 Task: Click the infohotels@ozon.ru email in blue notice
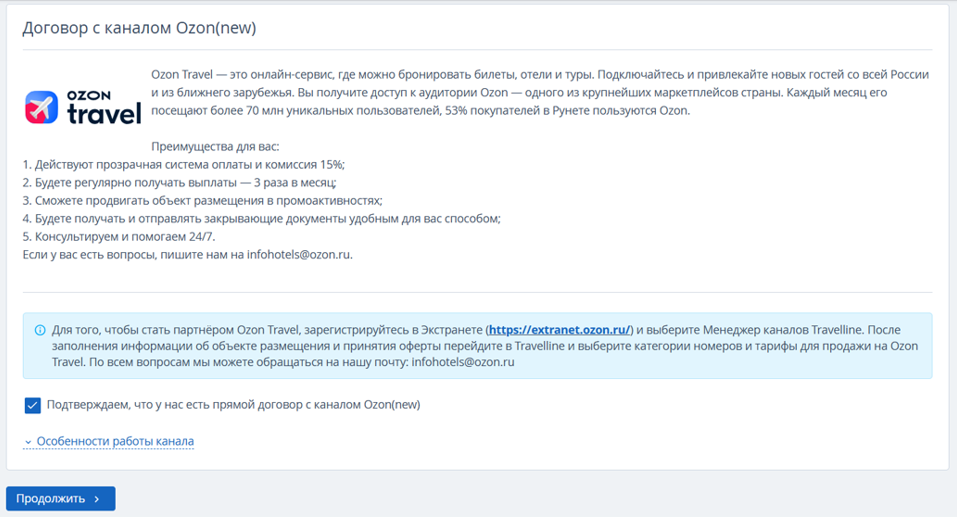point(463,362)
